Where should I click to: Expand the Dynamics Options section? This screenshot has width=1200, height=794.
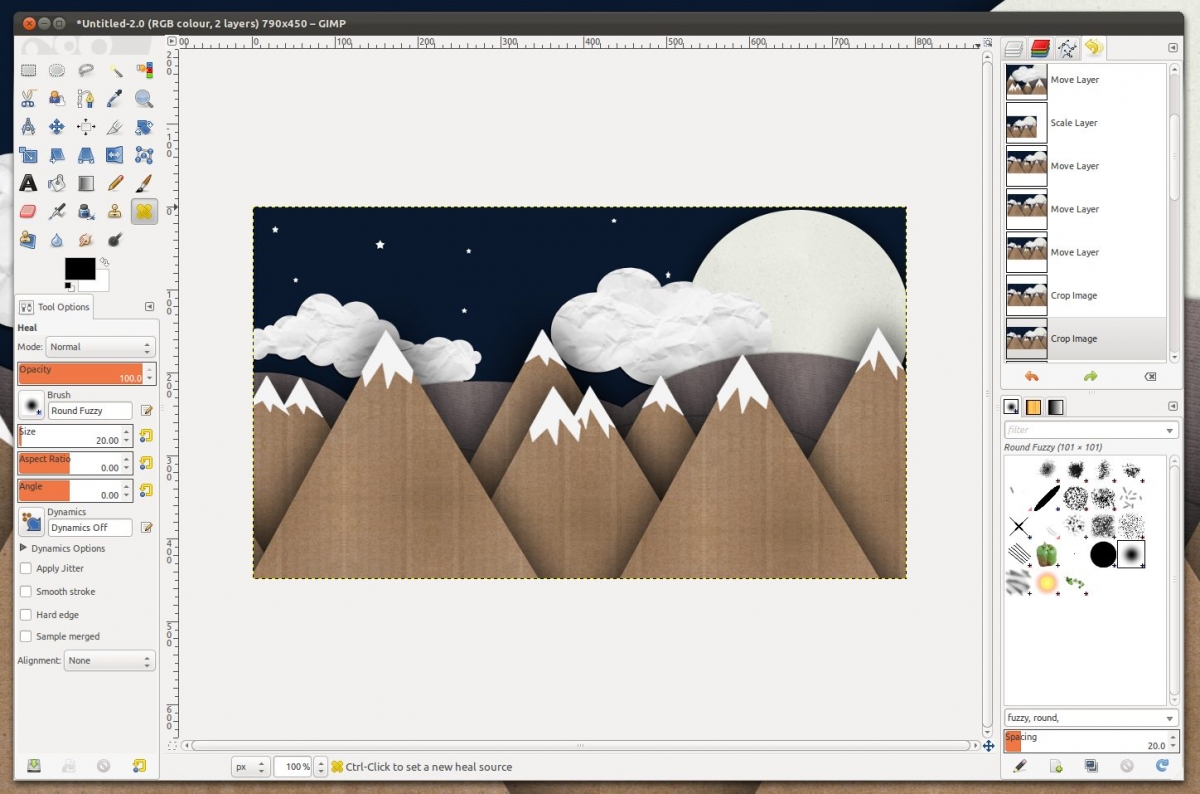23,548
